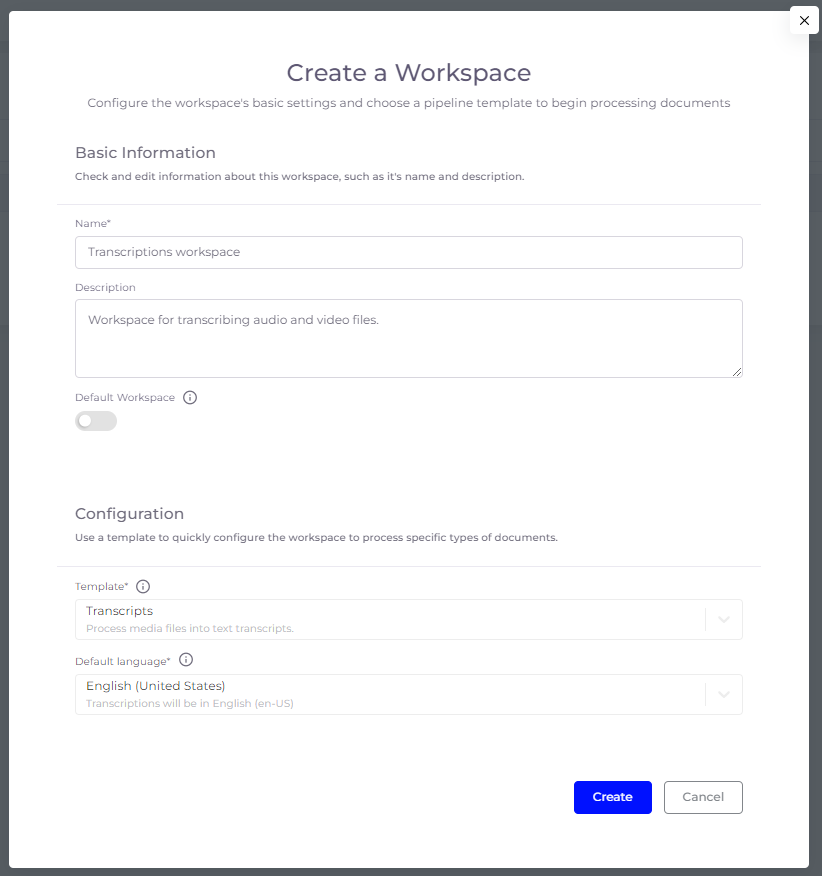Click the Description field label
This screenshot has width=822, height=876.
coord(104,287)
